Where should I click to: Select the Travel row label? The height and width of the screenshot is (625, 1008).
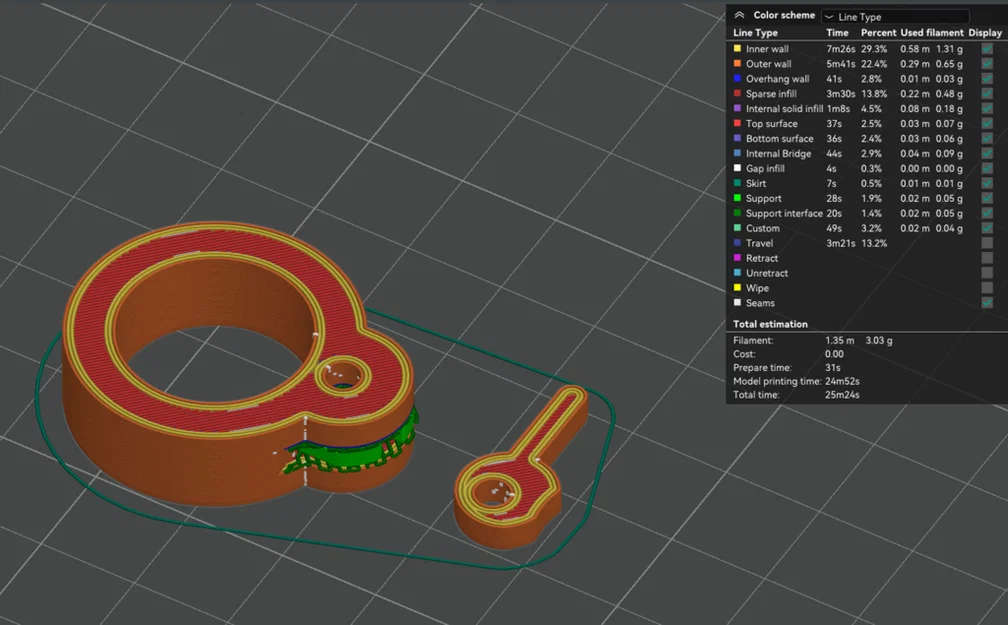[759, 243]
